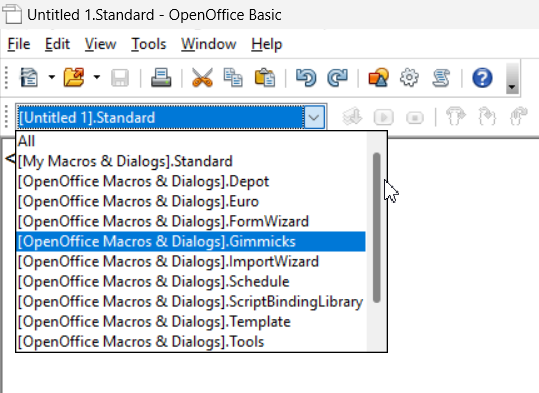The height and width of the screenshot is (393, 539).
Task: Open the New document dropdown arrow
Action: [52, 77]
